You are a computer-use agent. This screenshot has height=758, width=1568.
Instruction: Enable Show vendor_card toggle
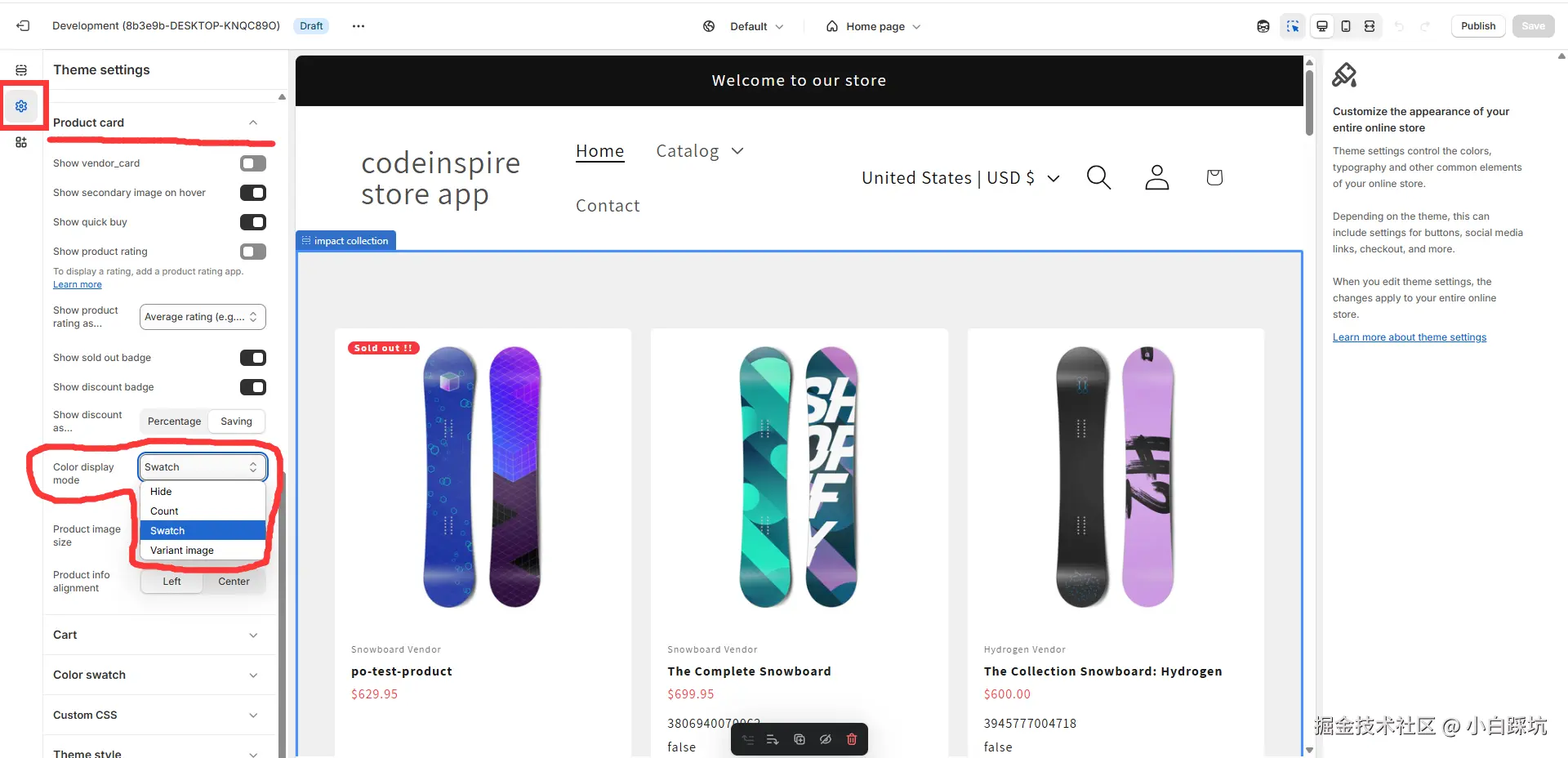click(x=253, y=163)
